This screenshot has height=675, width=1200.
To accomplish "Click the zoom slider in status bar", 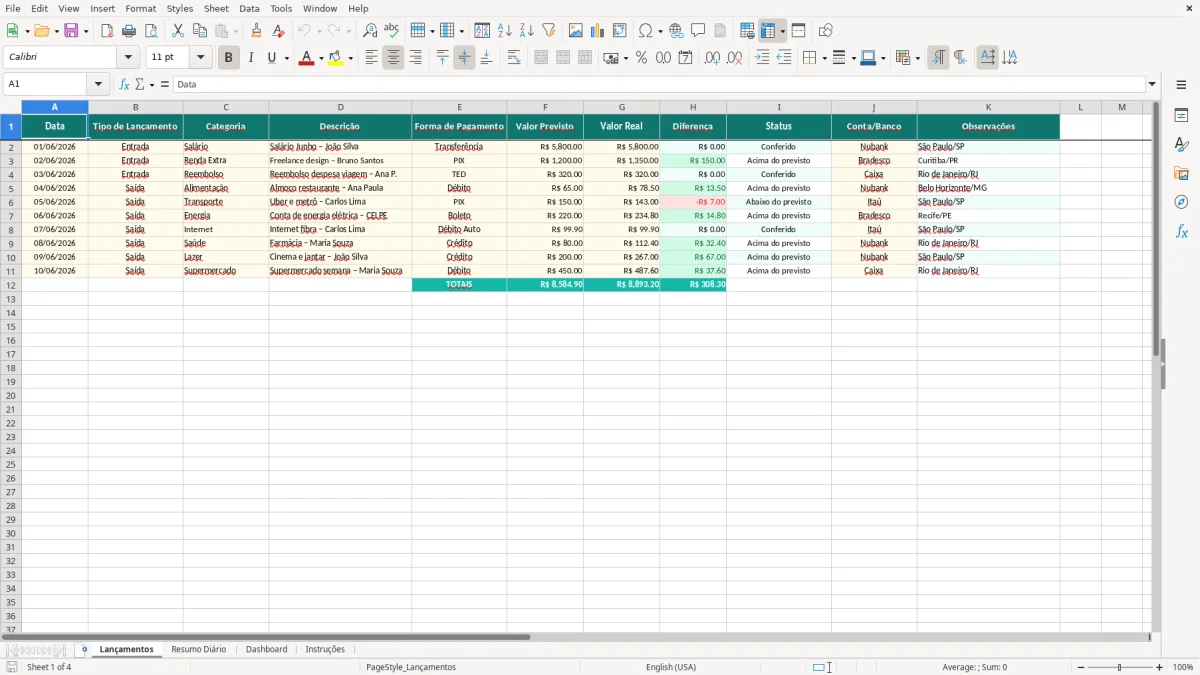I will (x=1120, y=667).
